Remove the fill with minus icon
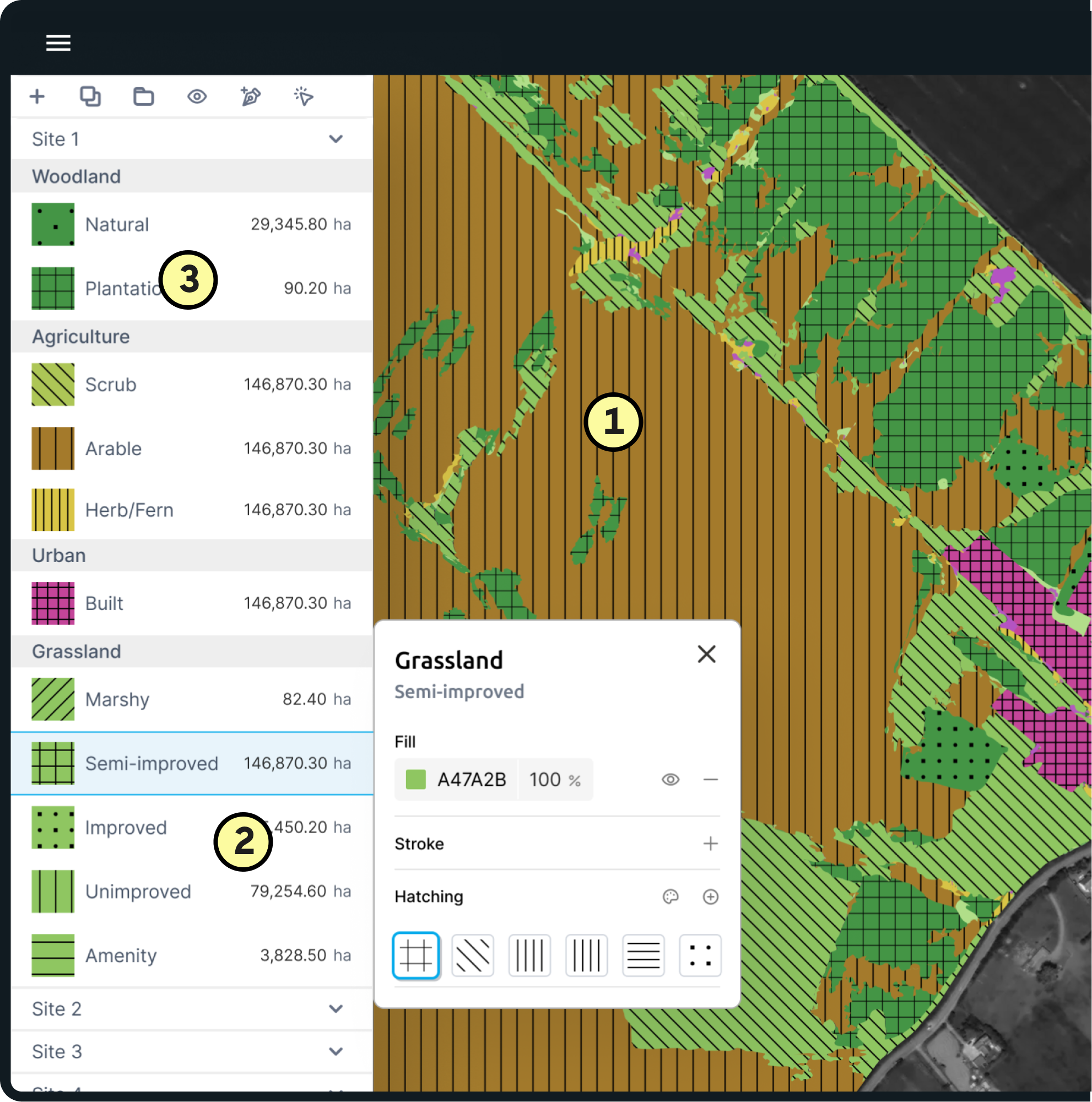This screenshot has width=1092, height=1102. pos(711,780)
